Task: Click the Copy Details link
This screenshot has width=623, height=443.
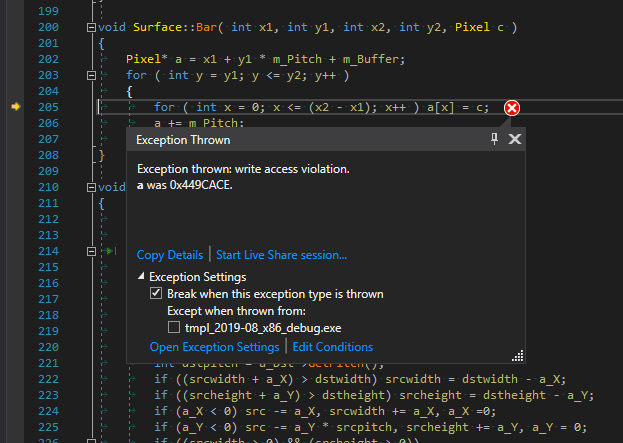Action: pyautogui.click(x=170, y=255)
